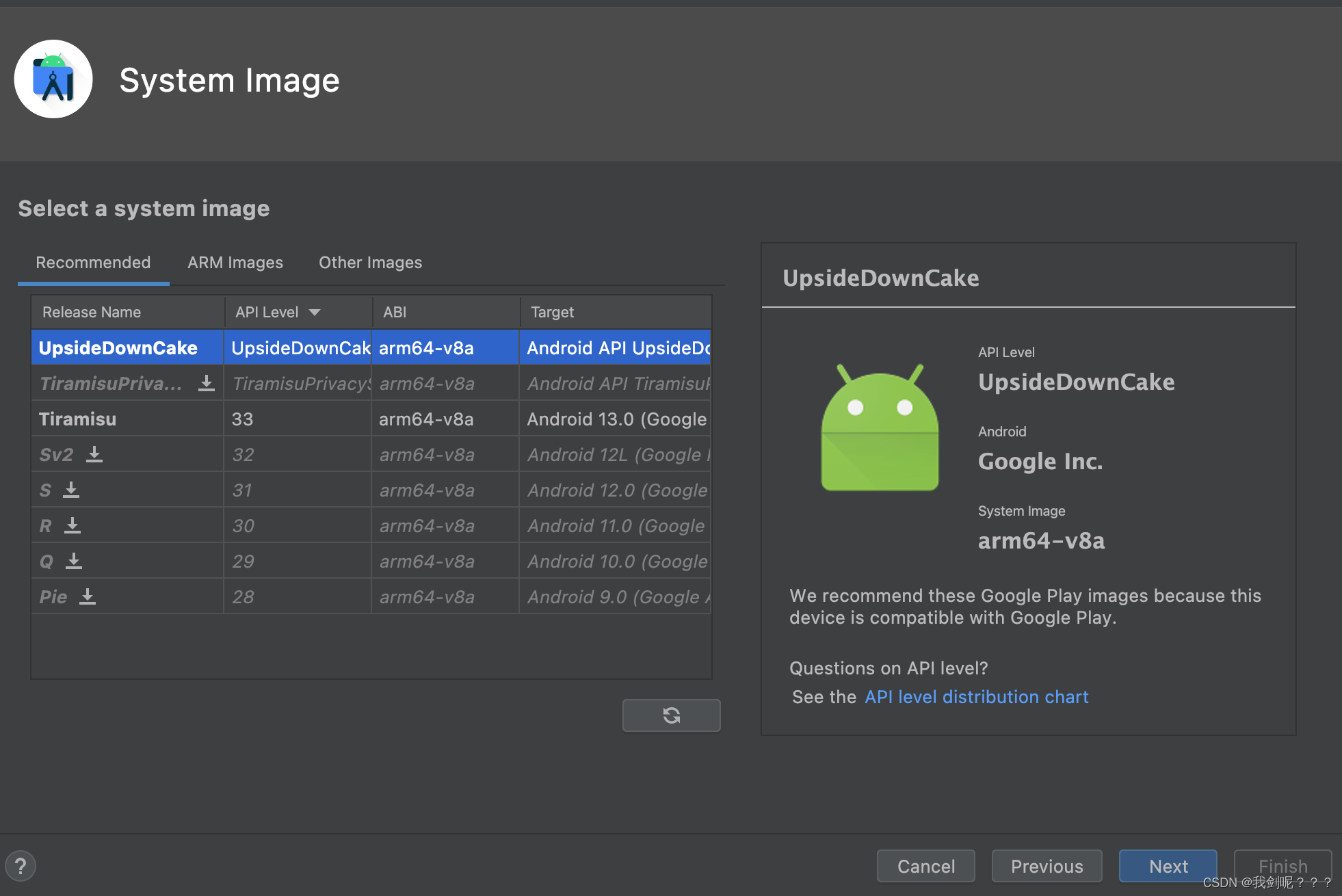Screen dimensions: 1342x896
Task: Switch to the ARM Images tab
Action: (235, 263)
